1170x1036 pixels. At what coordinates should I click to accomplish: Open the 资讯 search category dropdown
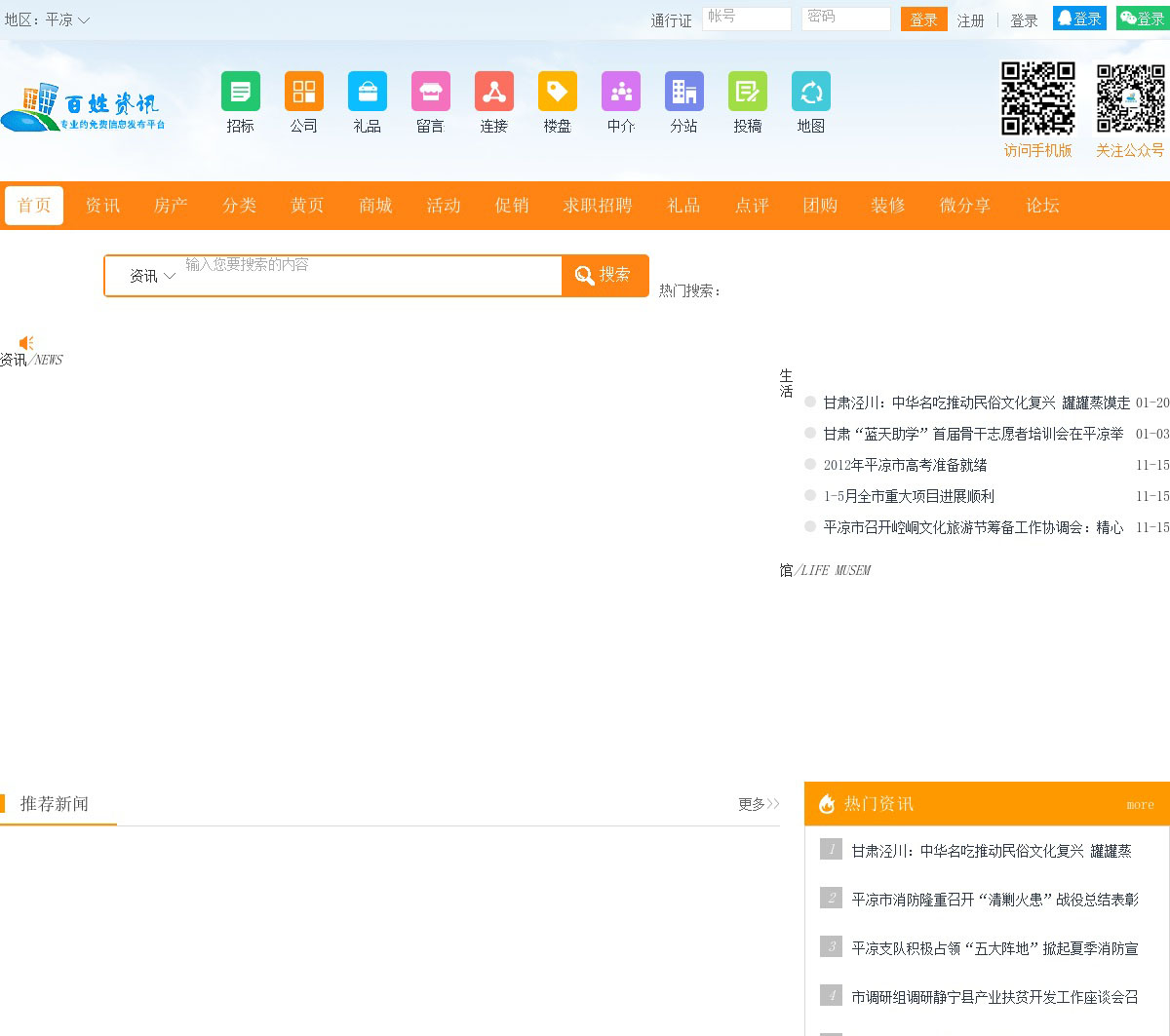[152, 276]
